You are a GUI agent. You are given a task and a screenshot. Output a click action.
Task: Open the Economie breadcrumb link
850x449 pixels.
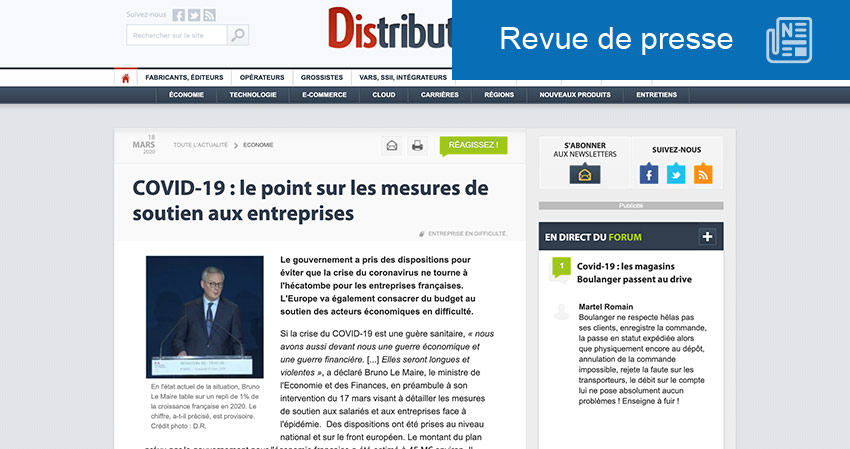[258, 145]
